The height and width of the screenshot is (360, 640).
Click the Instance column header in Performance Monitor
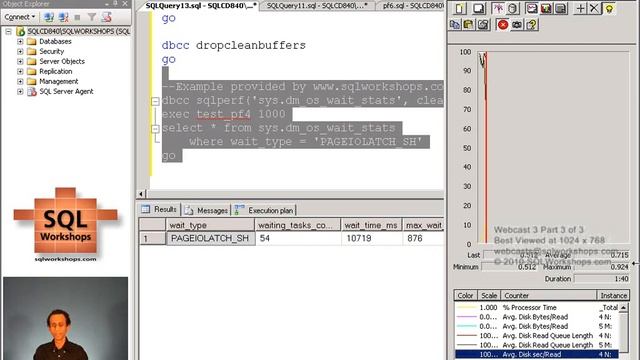[613, 296]
